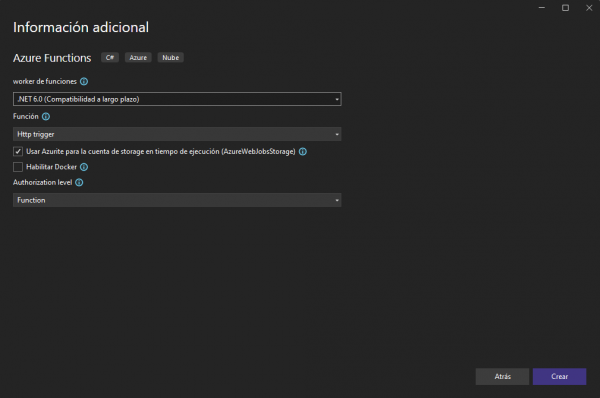
Task: Click Crear to create the project
Action: point(559,377)
